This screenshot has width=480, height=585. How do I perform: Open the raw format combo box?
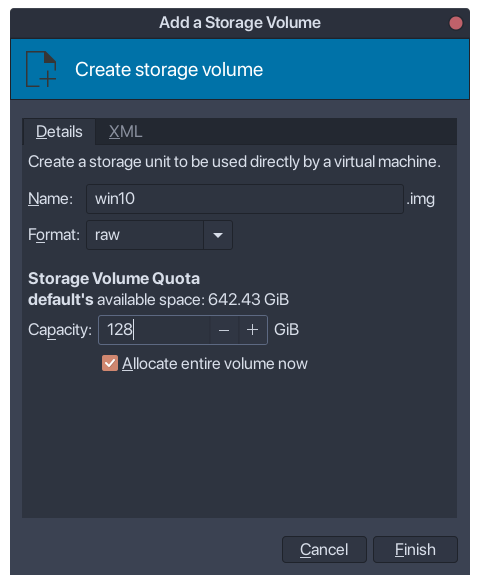click(x=159, y=235)
